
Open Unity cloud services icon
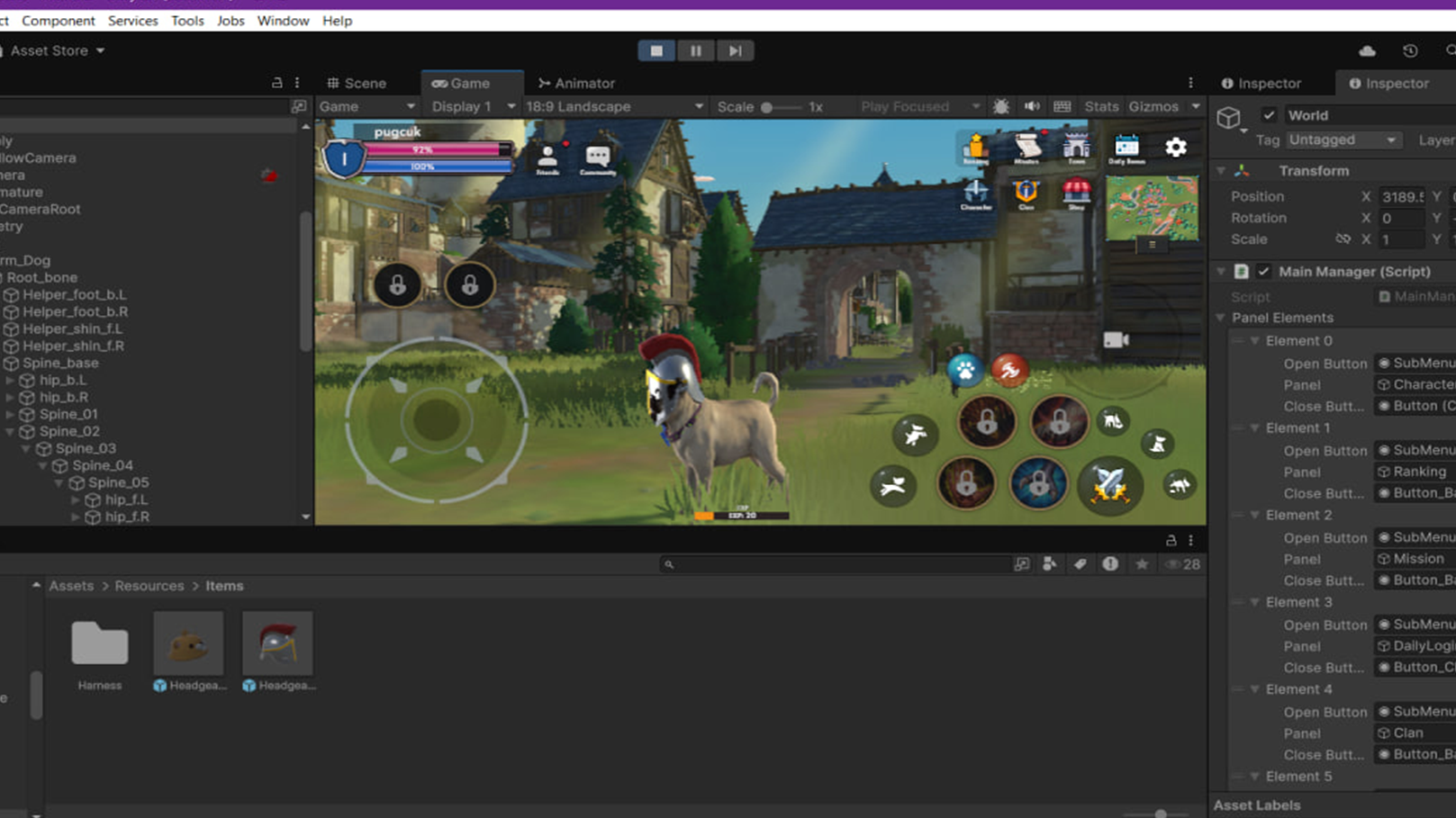pos(1367,51)
